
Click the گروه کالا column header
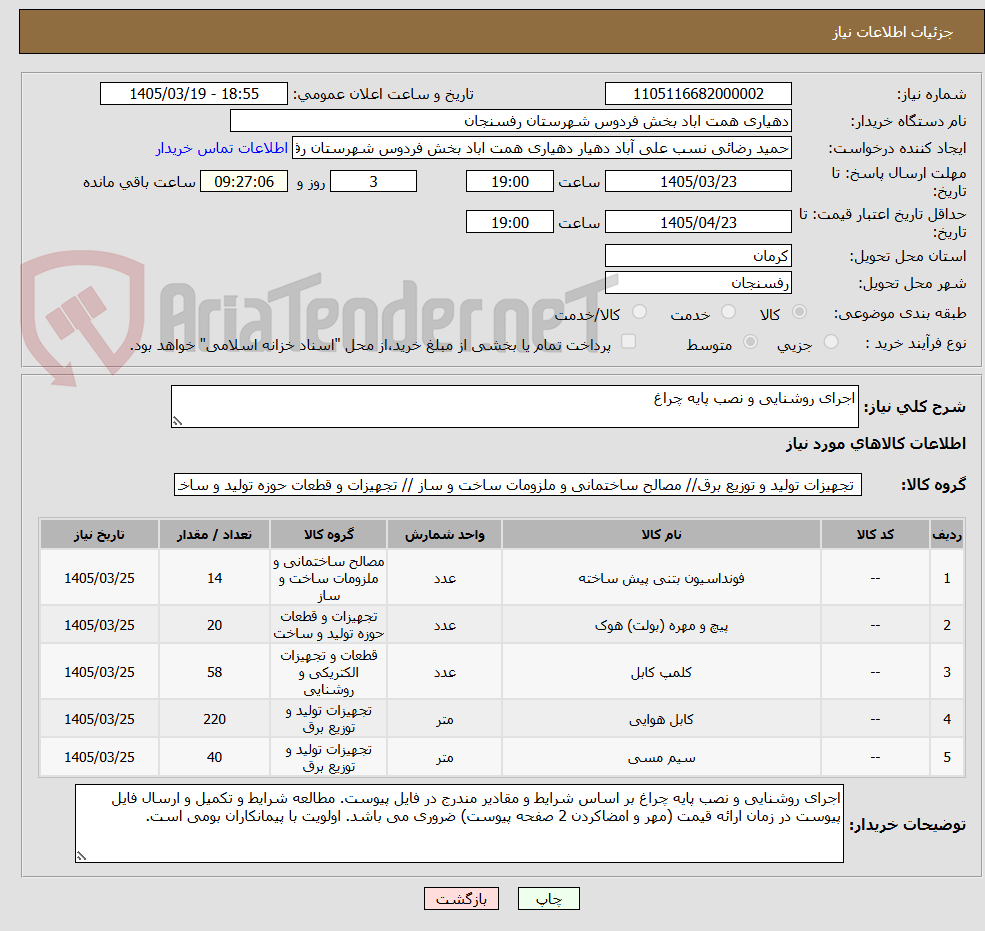click(329, 535)
